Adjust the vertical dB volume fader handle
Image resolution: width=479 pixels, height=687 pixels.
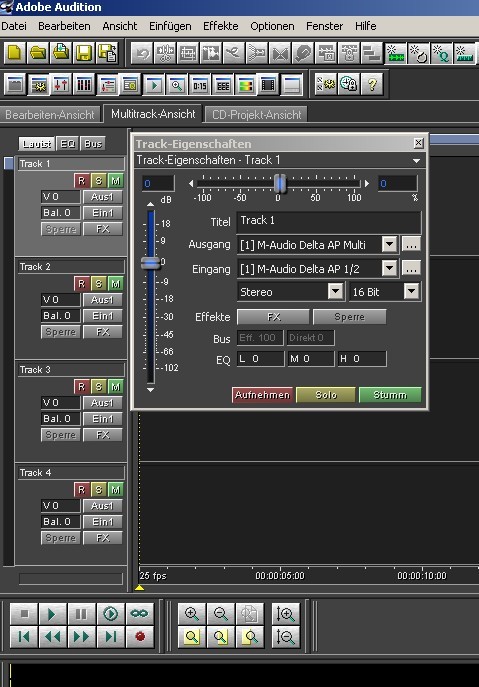tap(151, 263)
